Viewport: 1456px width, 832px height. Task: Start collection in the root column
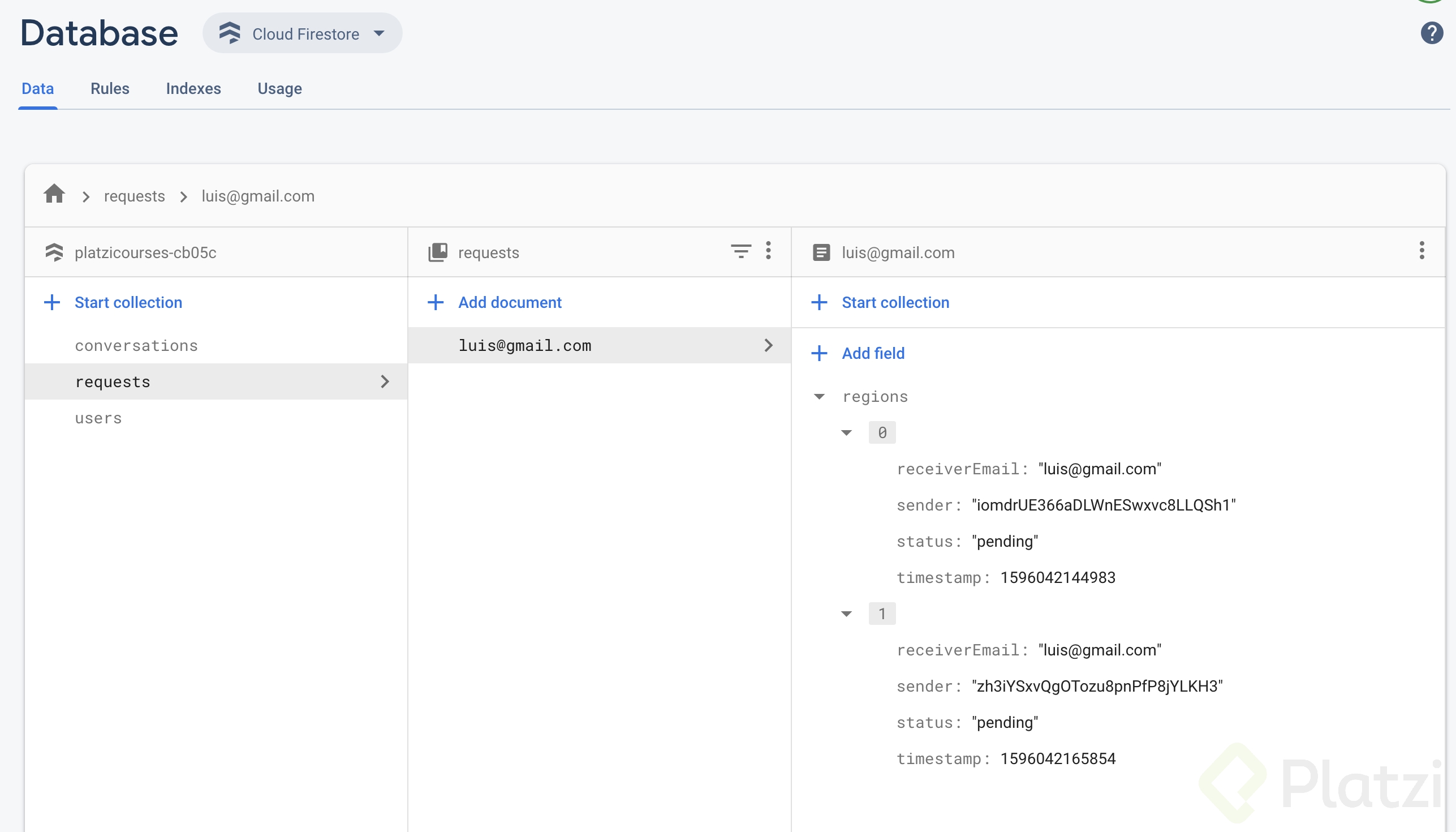128,302
